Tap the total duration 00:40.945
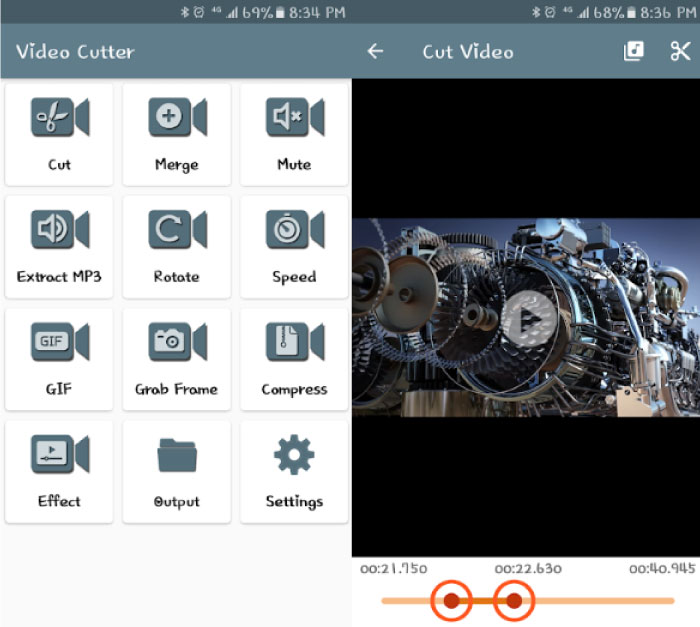This screenshot has height=627, width=700. coord(662,568)
